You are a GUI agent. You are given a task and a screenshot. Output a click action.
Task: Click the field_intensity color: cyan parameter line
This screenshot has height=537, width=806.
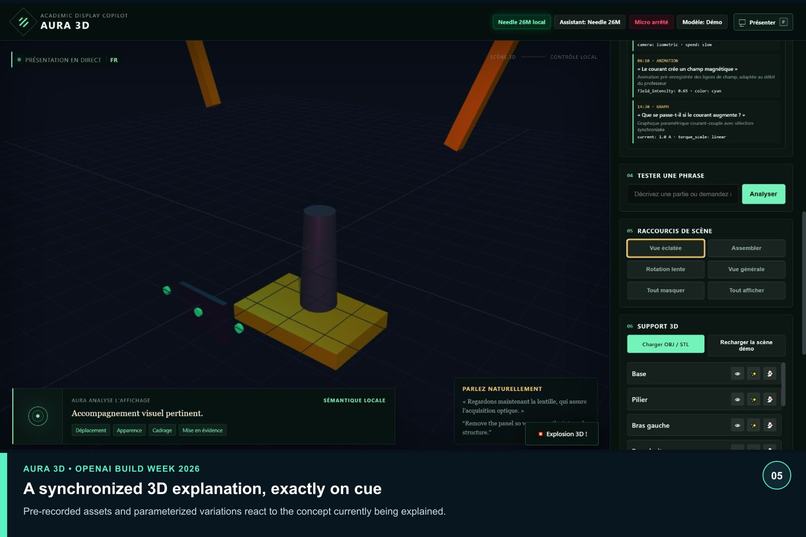(679, 91)
